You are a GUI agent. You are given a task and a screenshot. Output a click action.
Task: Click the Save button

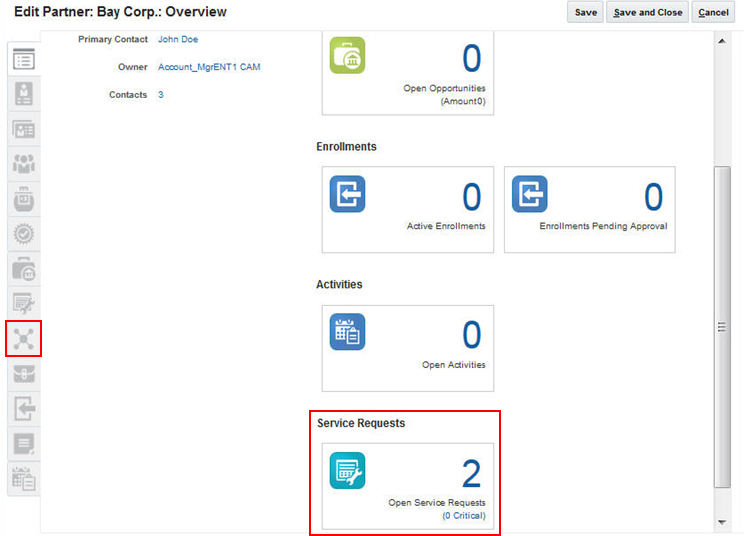pos(586,12)
